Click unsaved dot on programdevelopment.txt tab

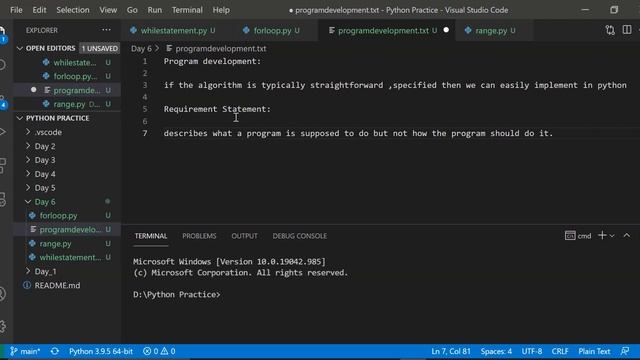(446, 30)
